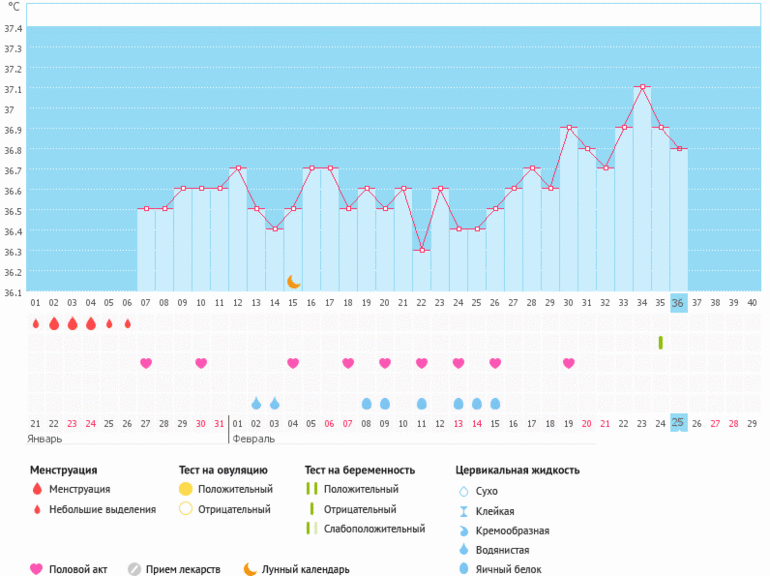The width and height of the screenshot is (770, 576).
Task: Click the green pregnancy test mark on day 35
Action: (660, 343)
